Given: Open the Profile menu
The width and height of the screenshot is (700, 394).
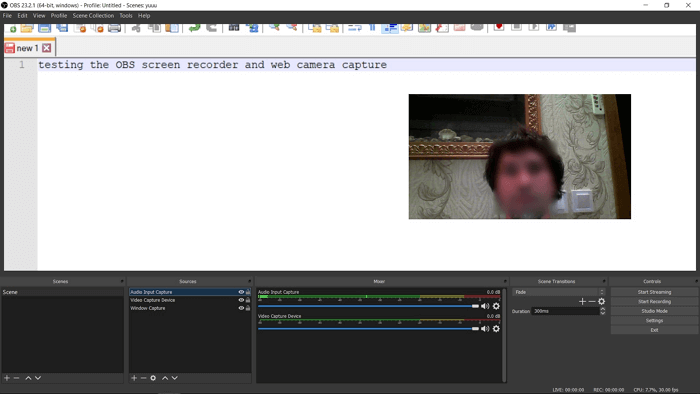Looking at the screenshot, I should 58,16.
